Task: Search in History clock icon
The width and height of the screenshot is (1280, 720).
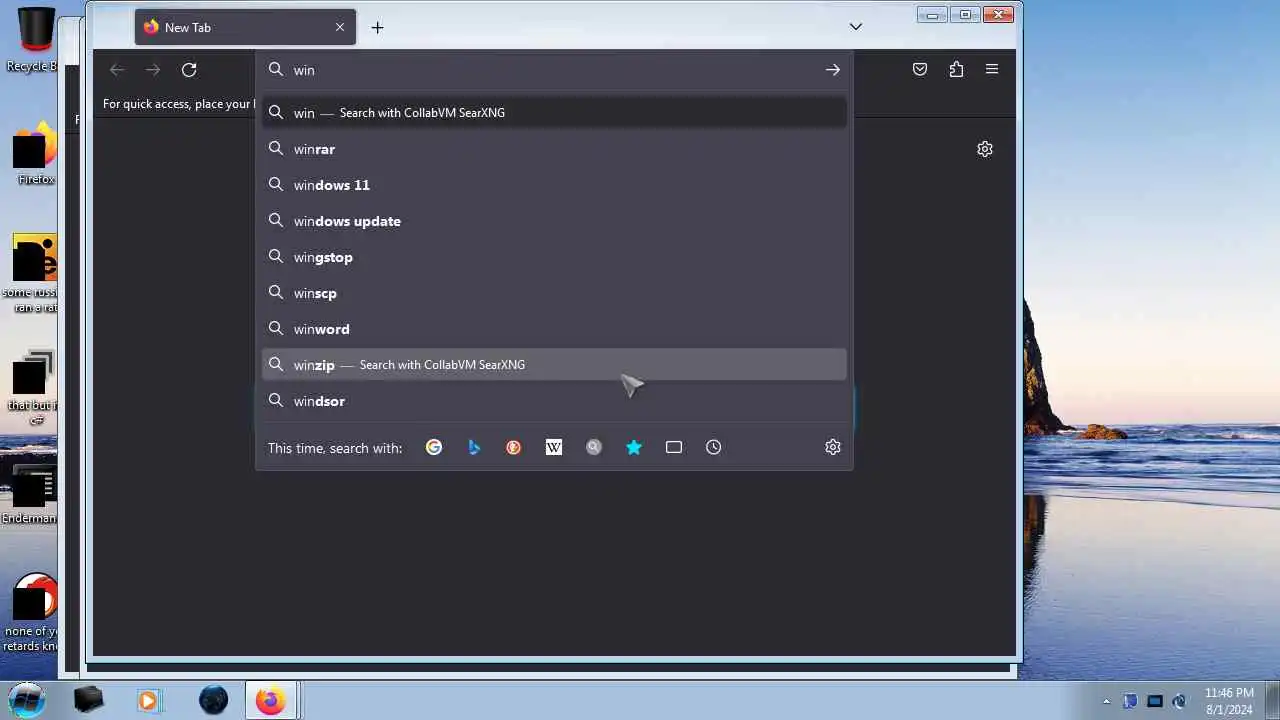Action: 713,447
